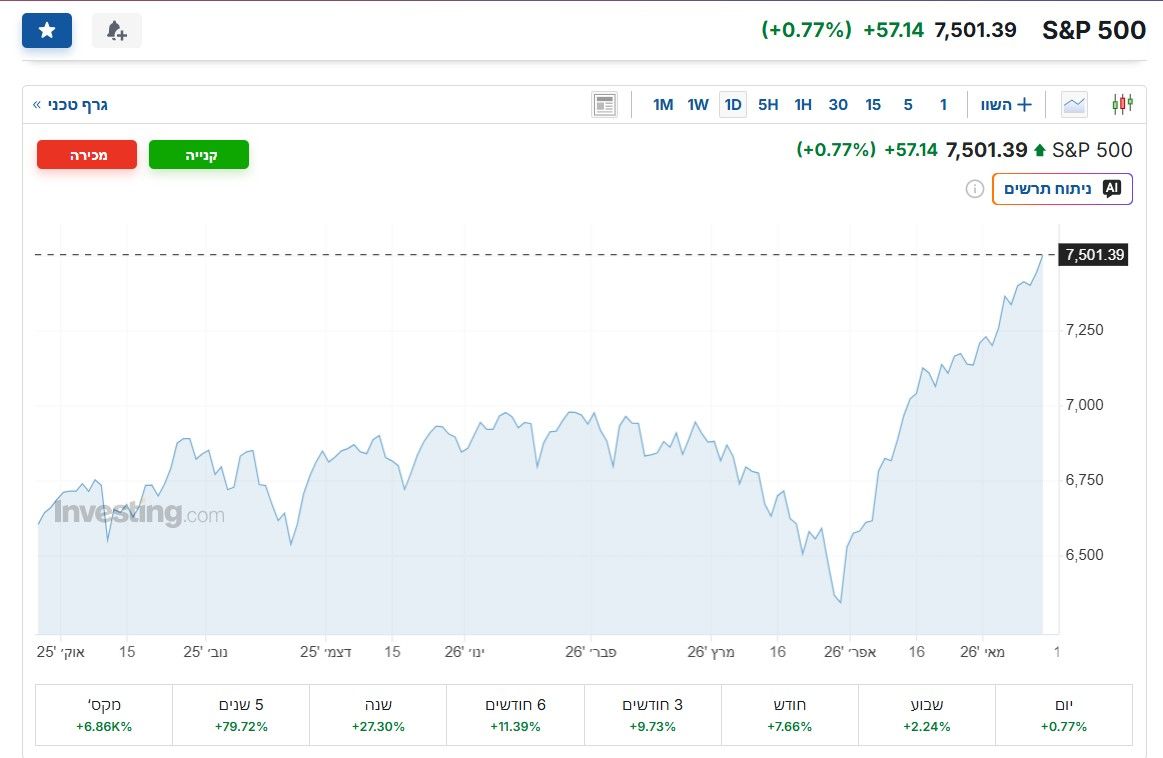Select the 3 months +9.73% range
This screenshot has width=1163, height=758.
(653, 715)
